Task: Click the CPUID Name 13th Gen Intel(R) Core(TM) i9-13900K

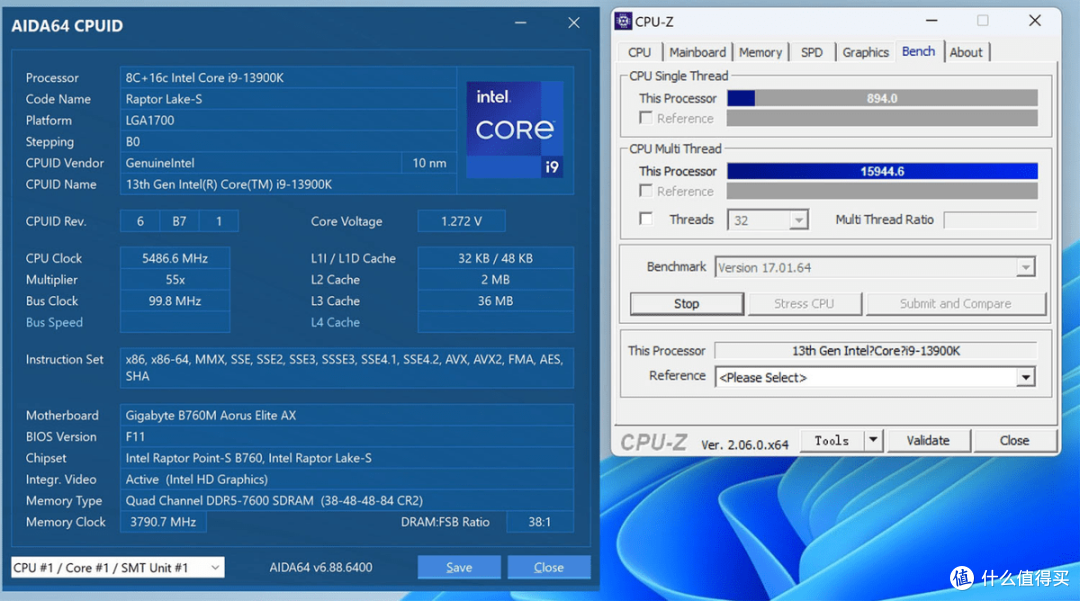Action: [x=289, y=184]
